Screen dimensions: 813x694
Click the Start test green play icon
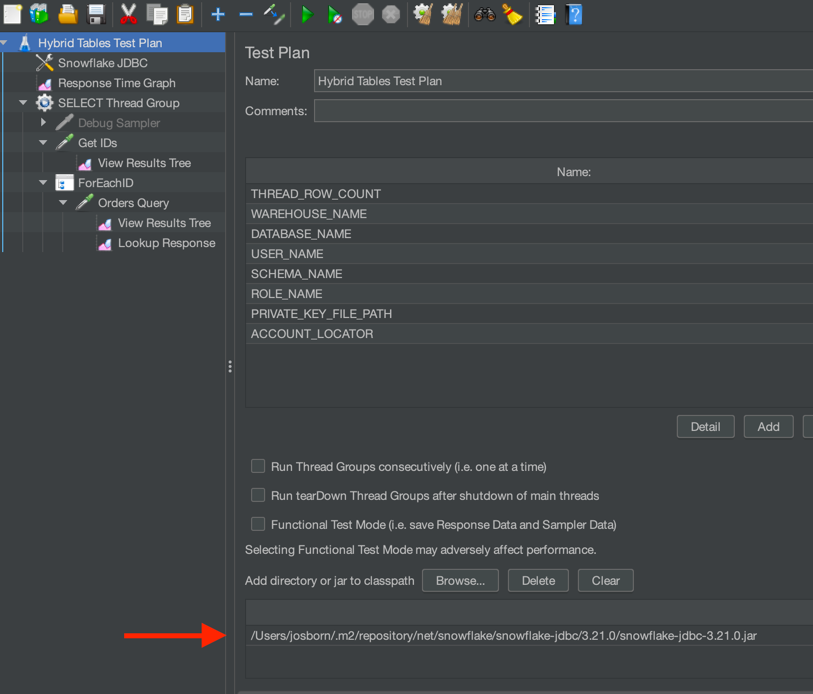307,15
